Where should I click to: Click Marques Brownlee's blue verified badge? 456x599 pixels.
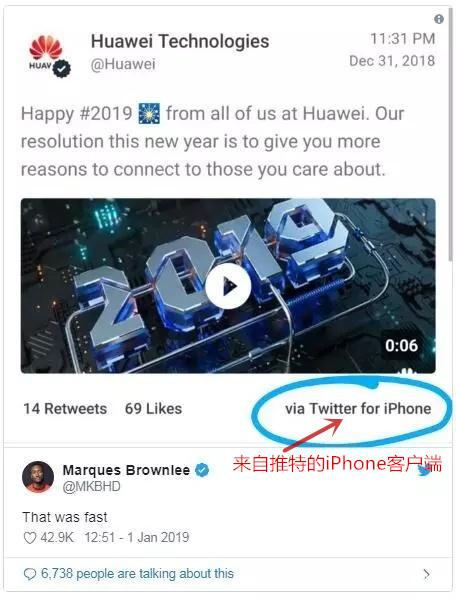click(202, 470)
